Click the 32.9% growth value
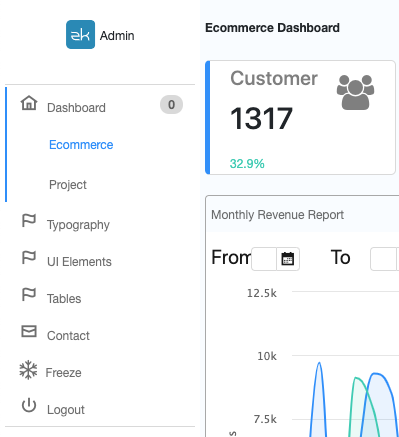Screen dimensions: 399x437 [x=247, y=164]
